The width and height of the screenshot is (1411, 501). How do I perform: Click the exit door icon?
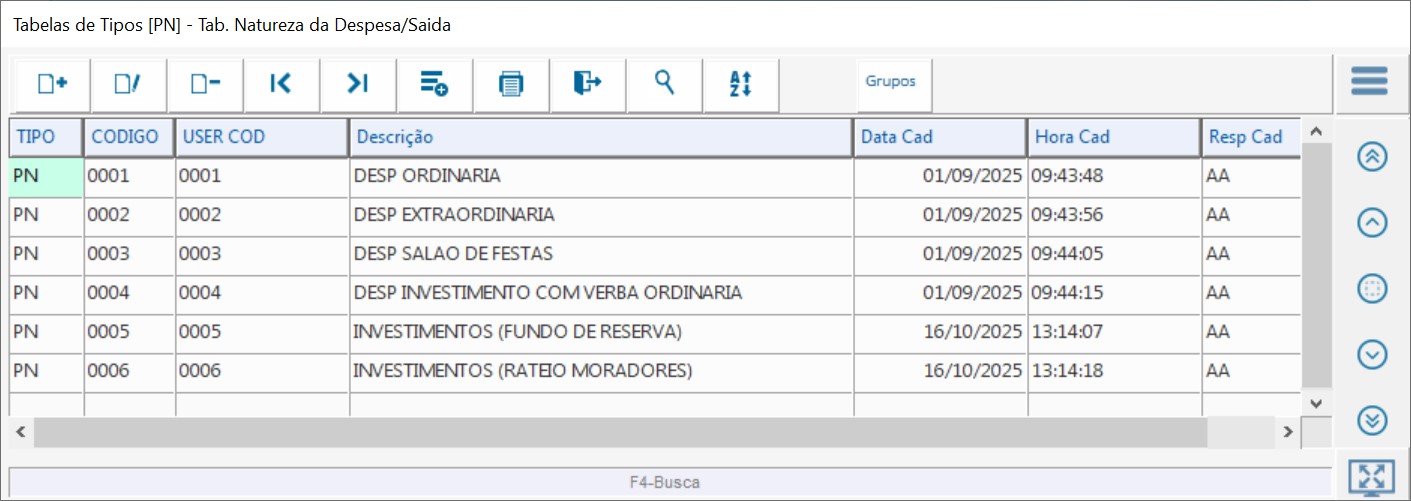[x=587, y=84]
